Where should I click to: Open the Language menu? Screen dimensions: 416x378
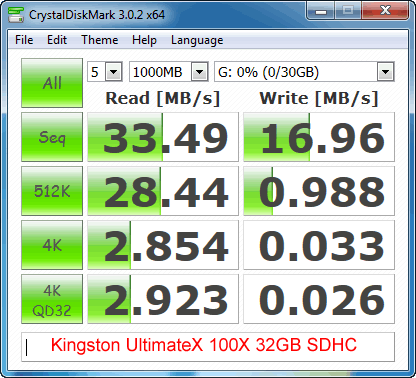197,40
